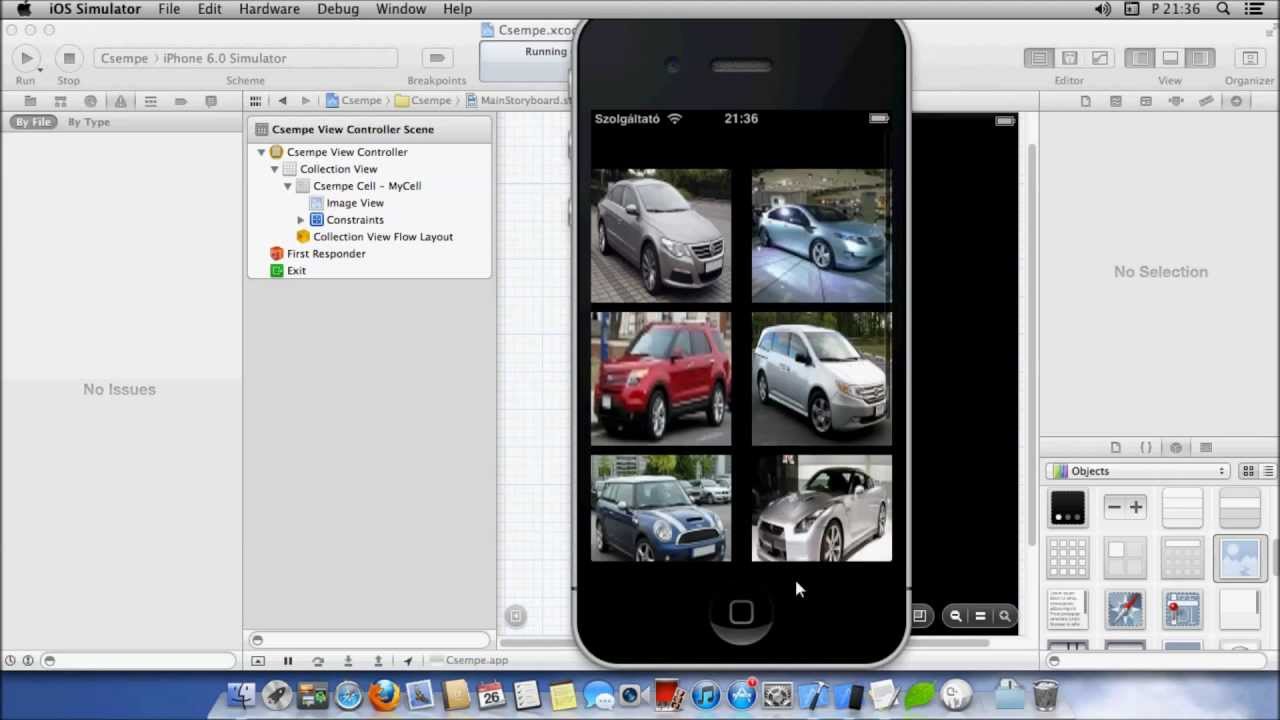This screenshot has width=1280, height=720.
Task: Select the Collection View grid object
Action: point(1067,558)
